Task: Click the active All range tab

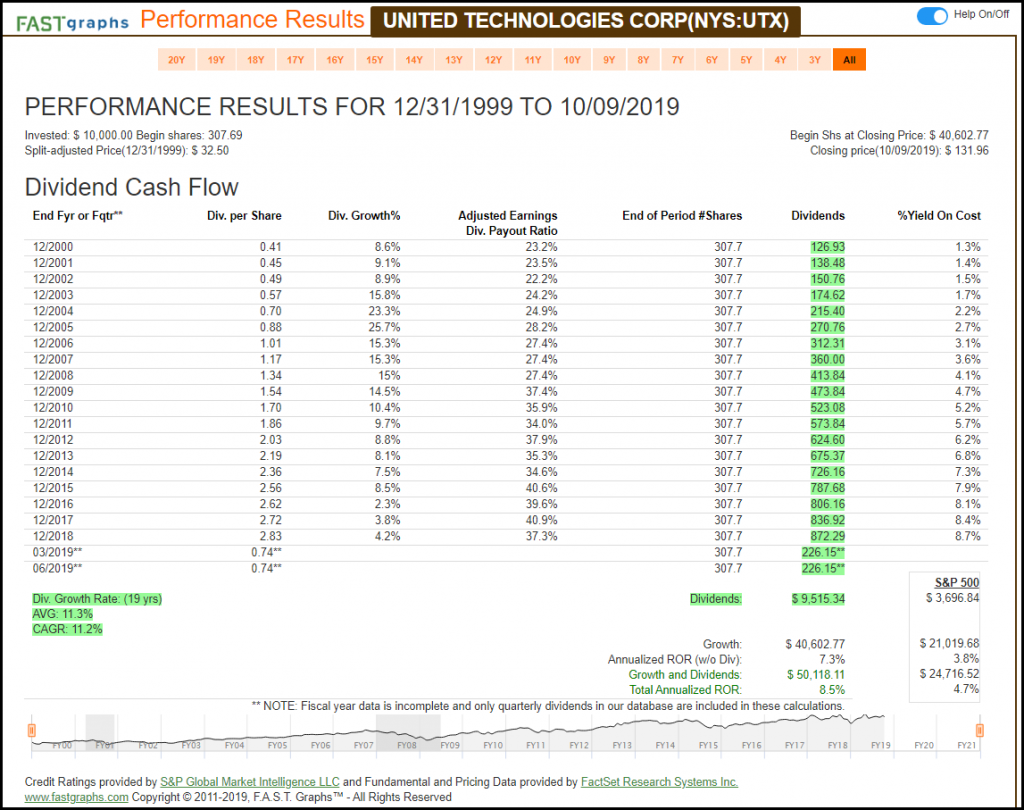Action: click(849, 60)
